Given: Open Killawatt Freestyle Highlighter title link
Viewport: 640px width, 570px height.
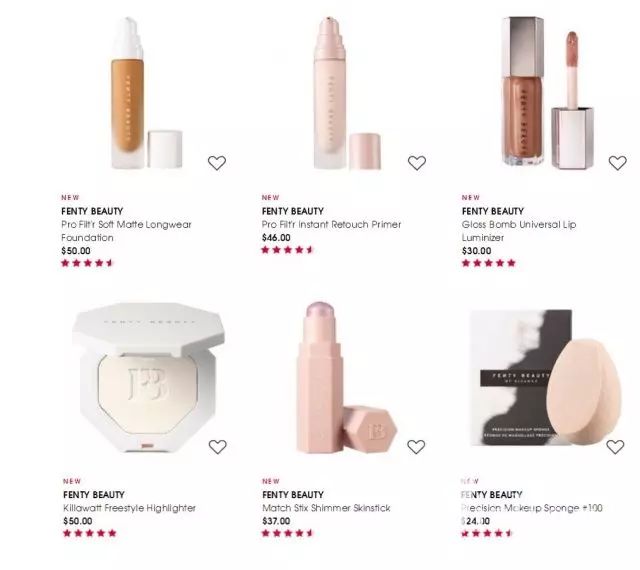Looking at the screenshot, I should (129, 508).
